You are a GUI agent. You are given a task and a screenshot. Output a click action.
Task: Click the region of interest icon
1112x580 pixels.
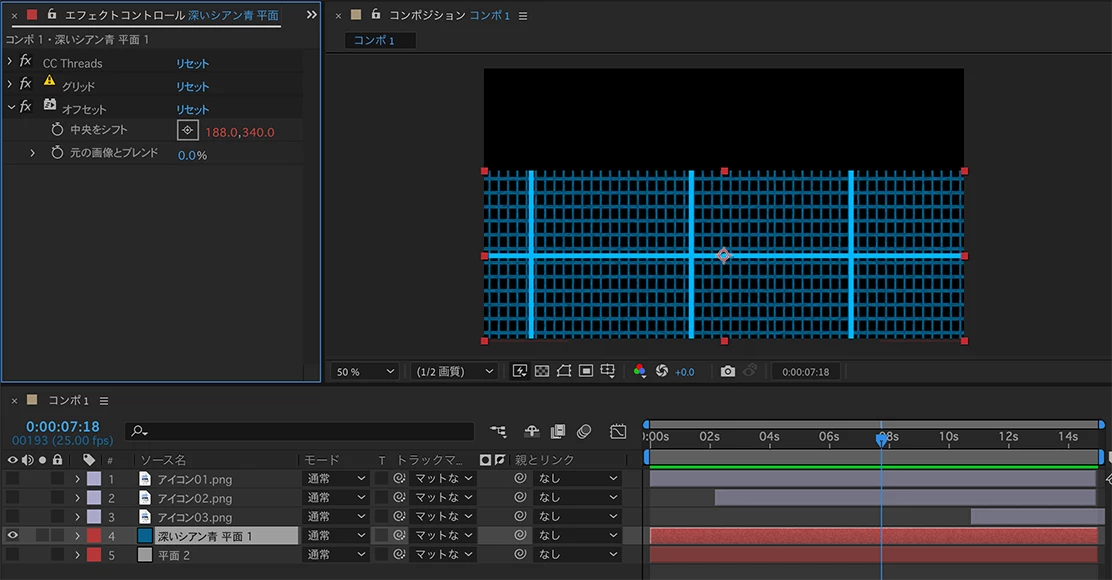coord(586,371)
